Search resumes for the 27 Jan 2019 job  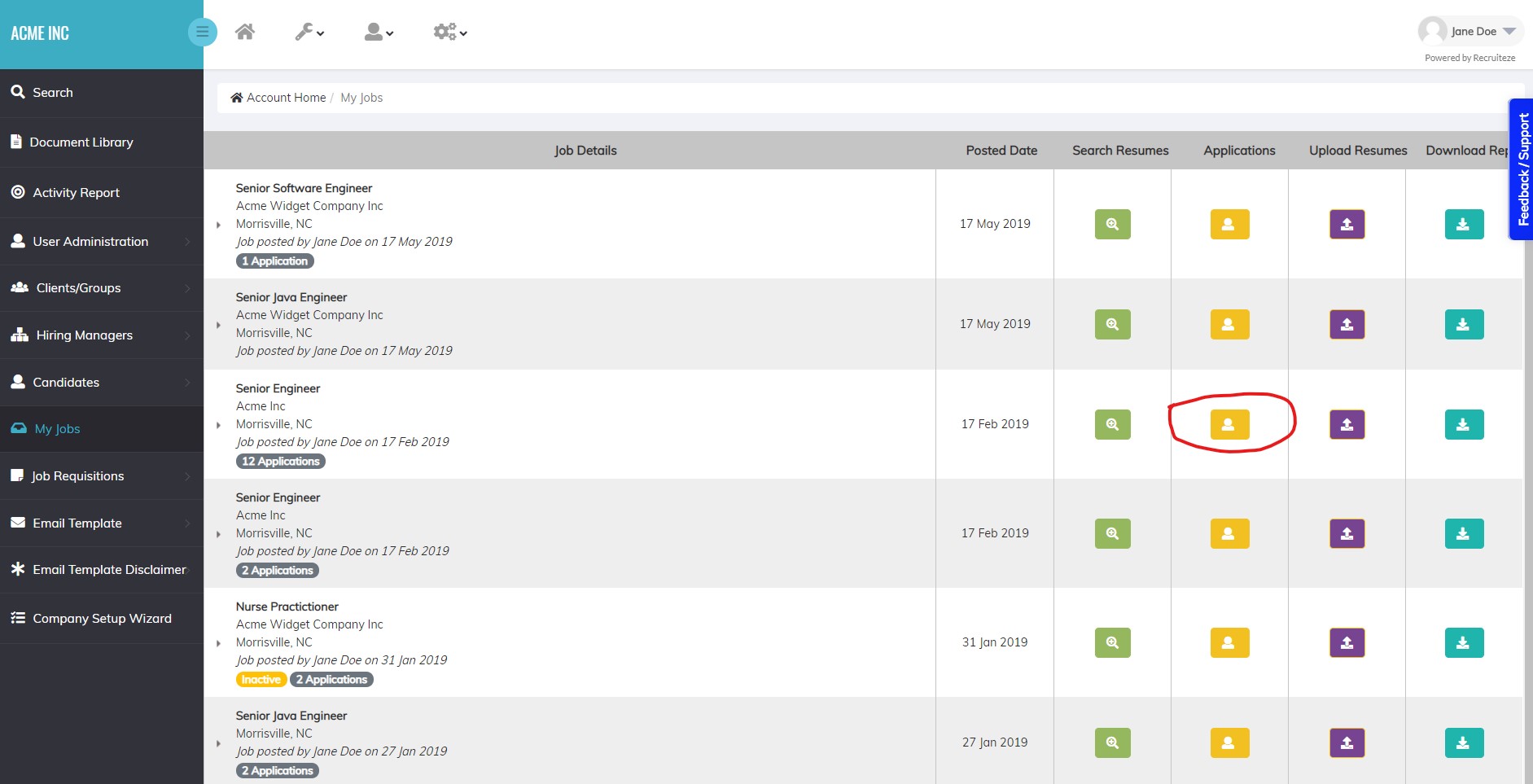tap(1112, 743)
